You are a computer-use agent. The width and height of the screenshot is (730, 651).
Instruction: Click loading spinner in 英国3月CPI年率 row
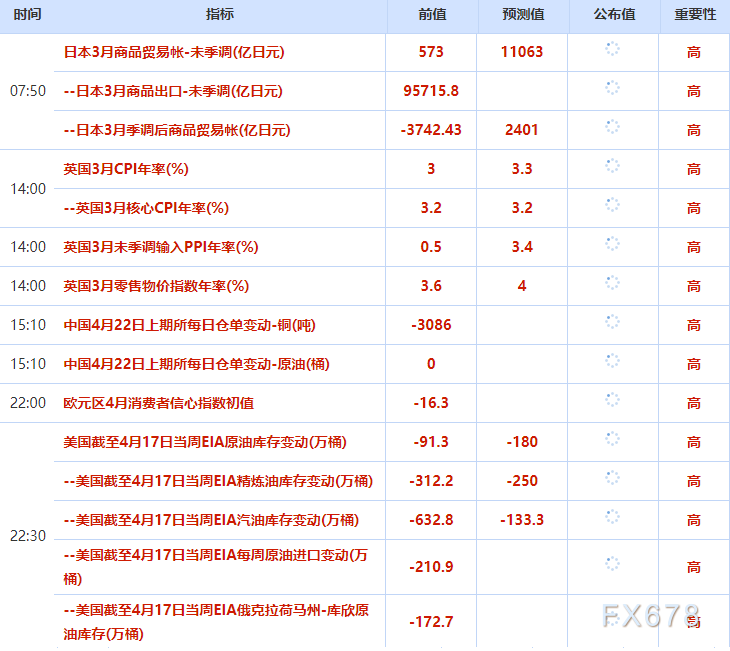tap(612, 166)
